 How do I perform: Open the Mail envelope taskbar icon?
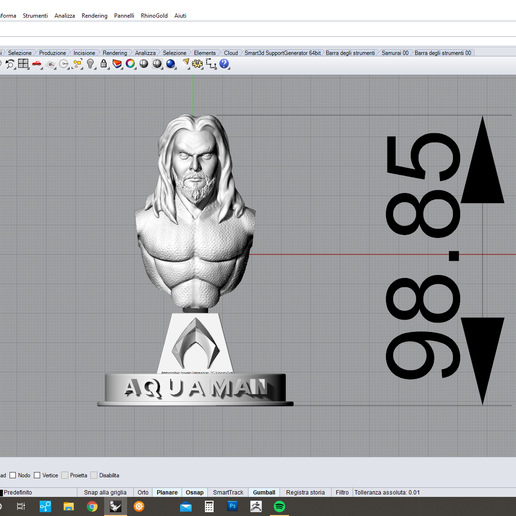(186, 507)
